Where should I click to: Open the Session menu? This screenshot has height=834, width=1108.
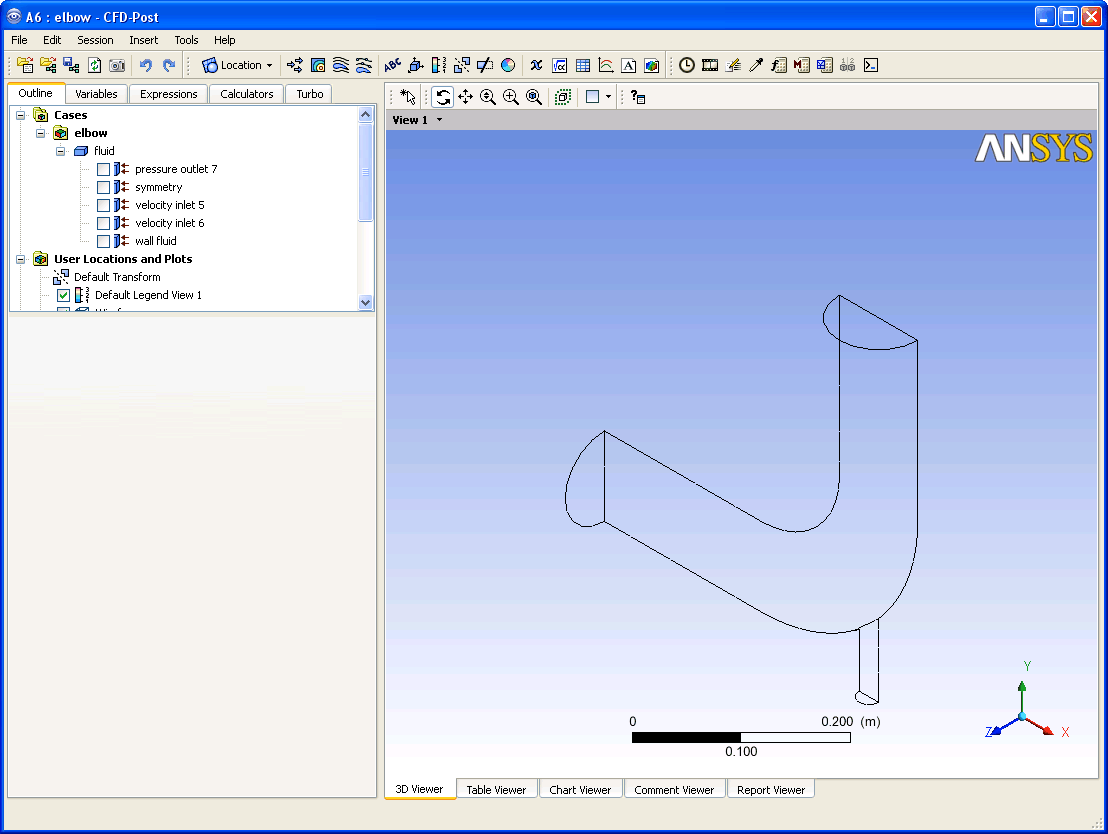coord(95,40)
